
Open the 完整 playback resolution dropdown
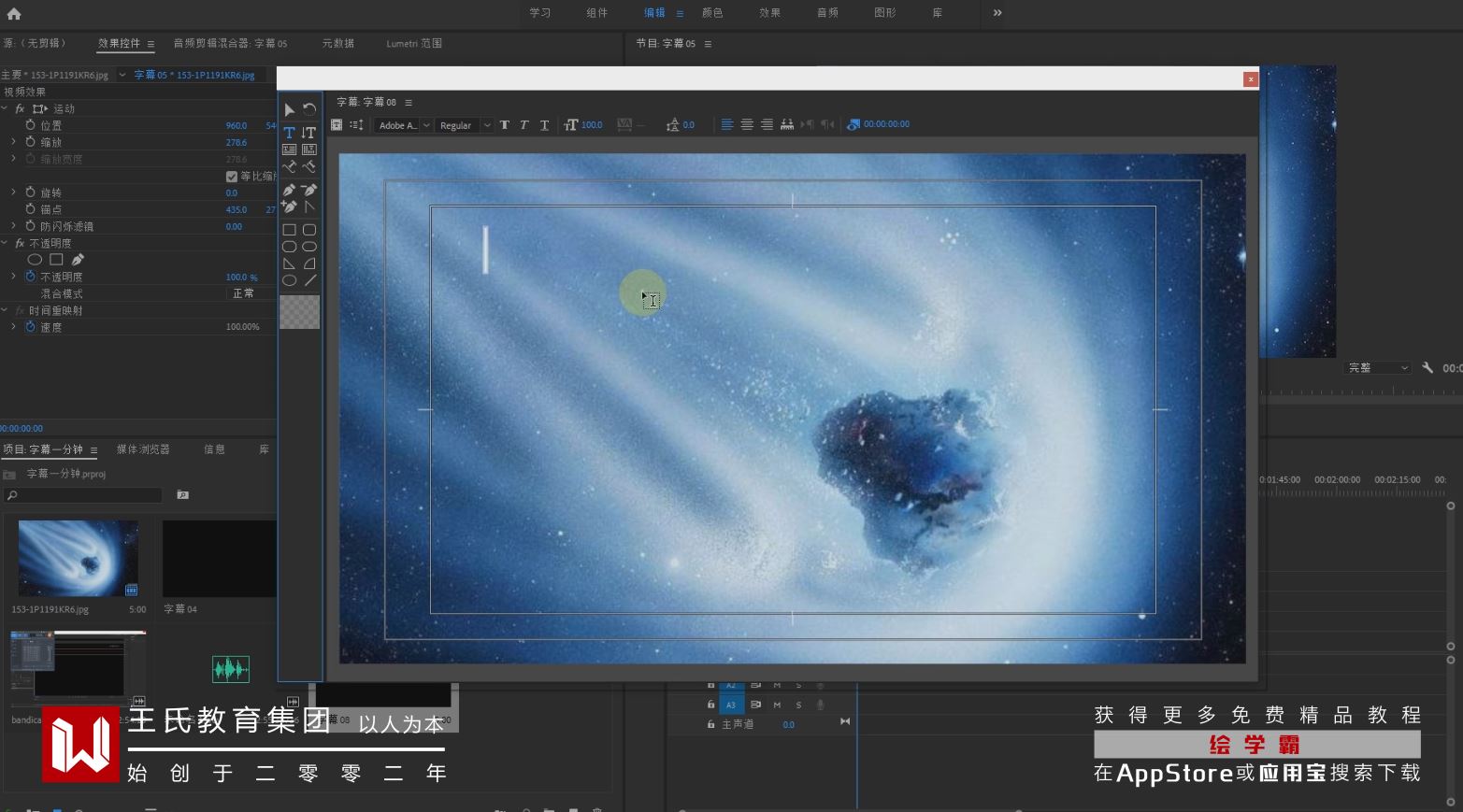tap(1378, 368)
